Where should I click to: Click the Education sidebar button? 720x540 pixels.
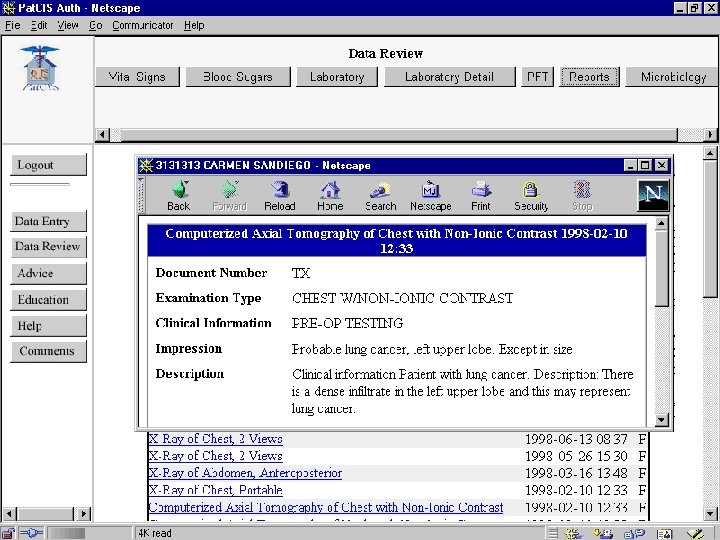coord(48,300)
